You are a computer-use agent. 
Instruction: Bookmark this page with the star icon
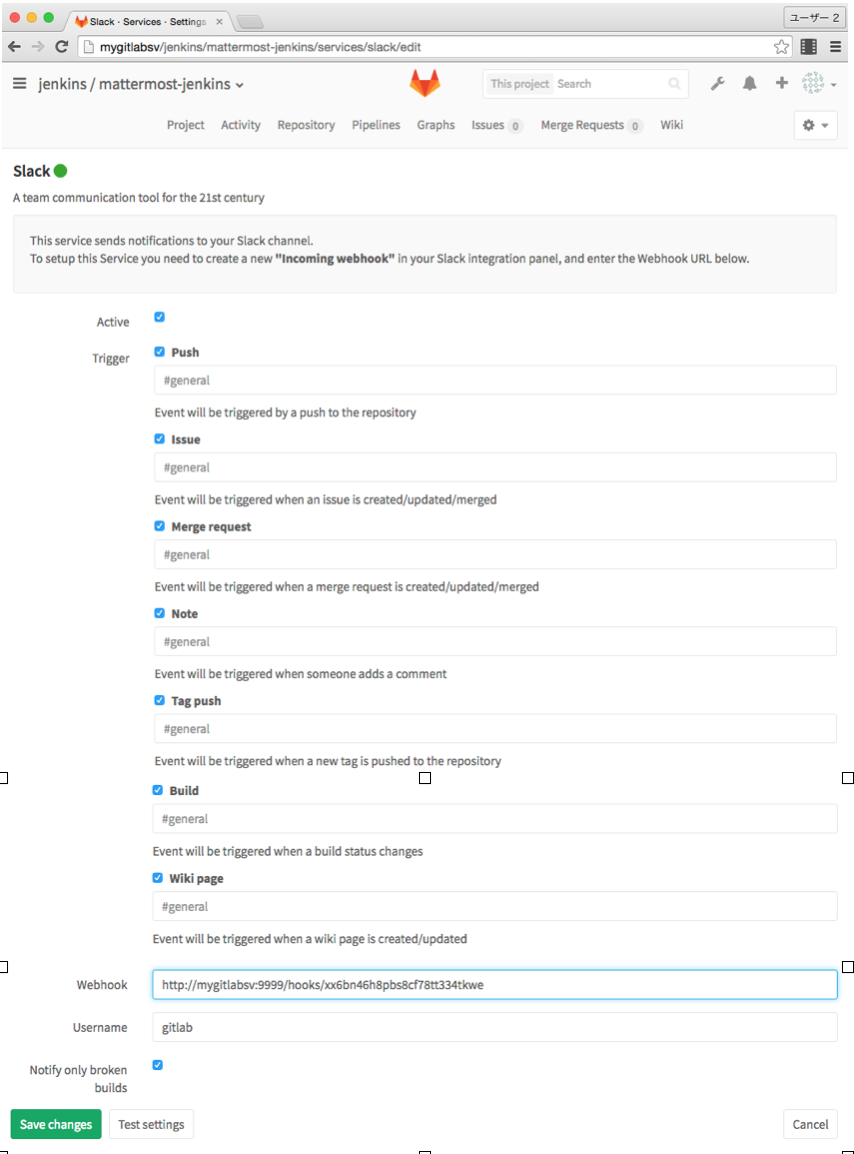tap(779, 46)
